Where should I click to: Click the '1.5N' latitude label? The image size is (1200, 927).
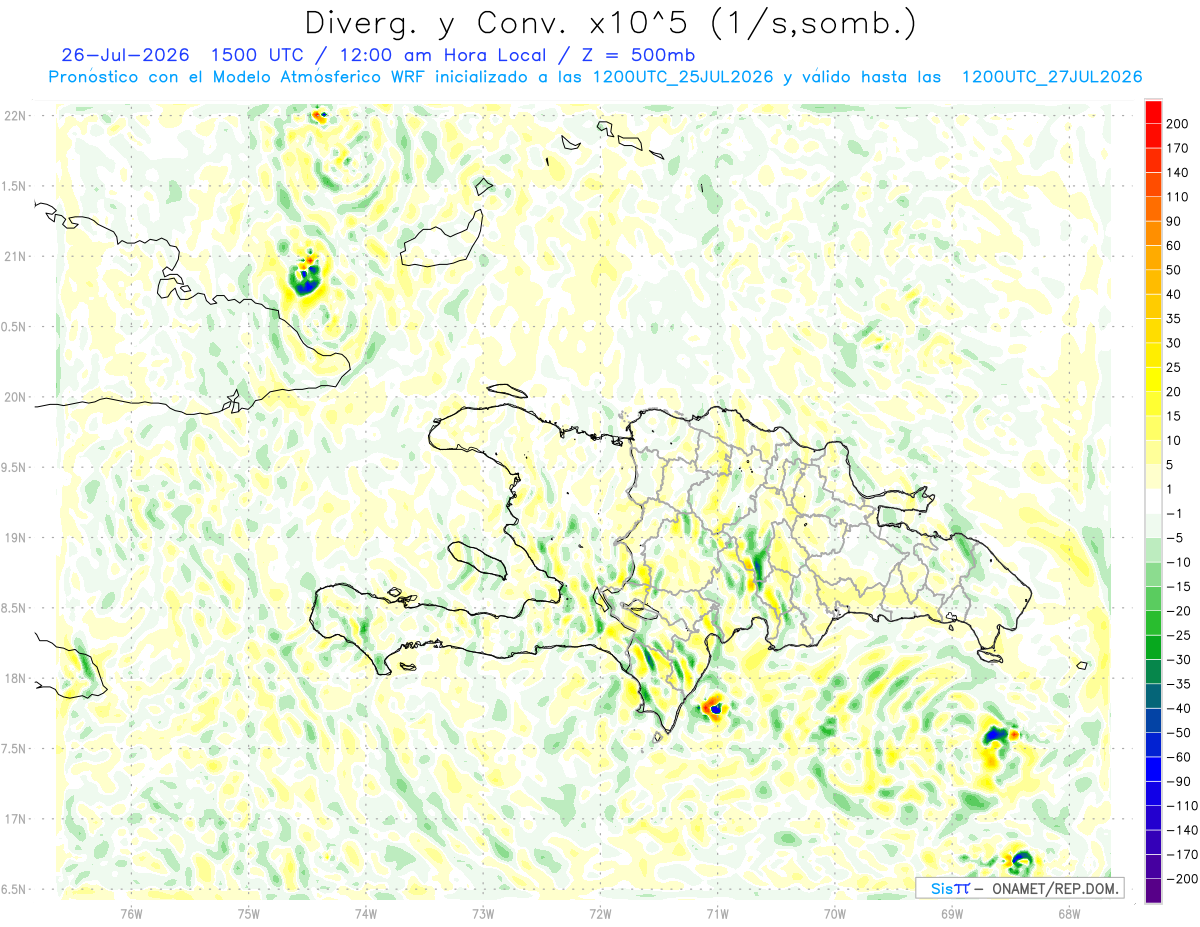(x=15, y=186)
